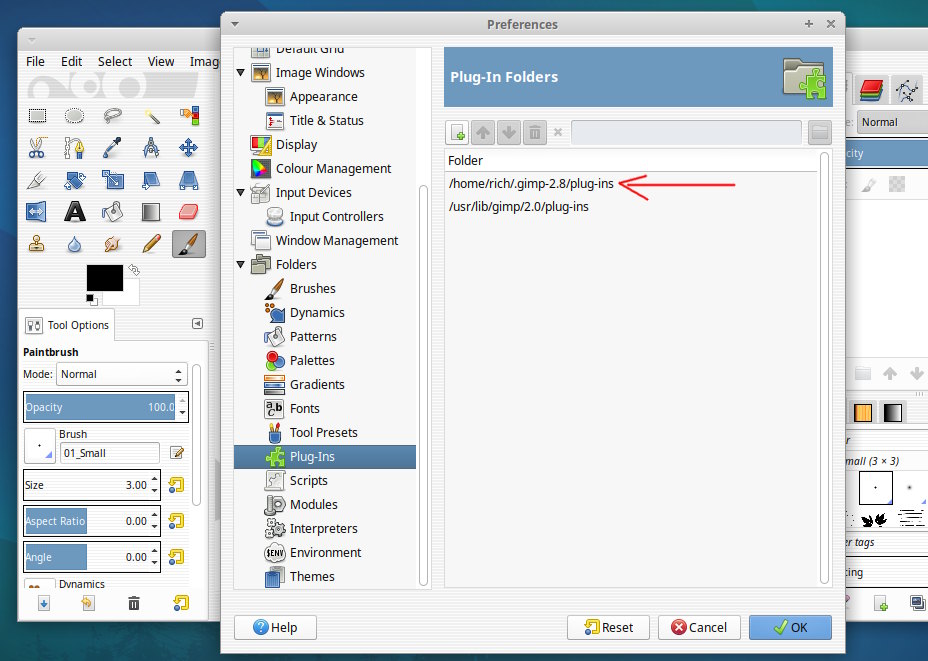This screenshot has height=661, width=928.
Task: Open the folder browse button
Action: click(820, 133)
